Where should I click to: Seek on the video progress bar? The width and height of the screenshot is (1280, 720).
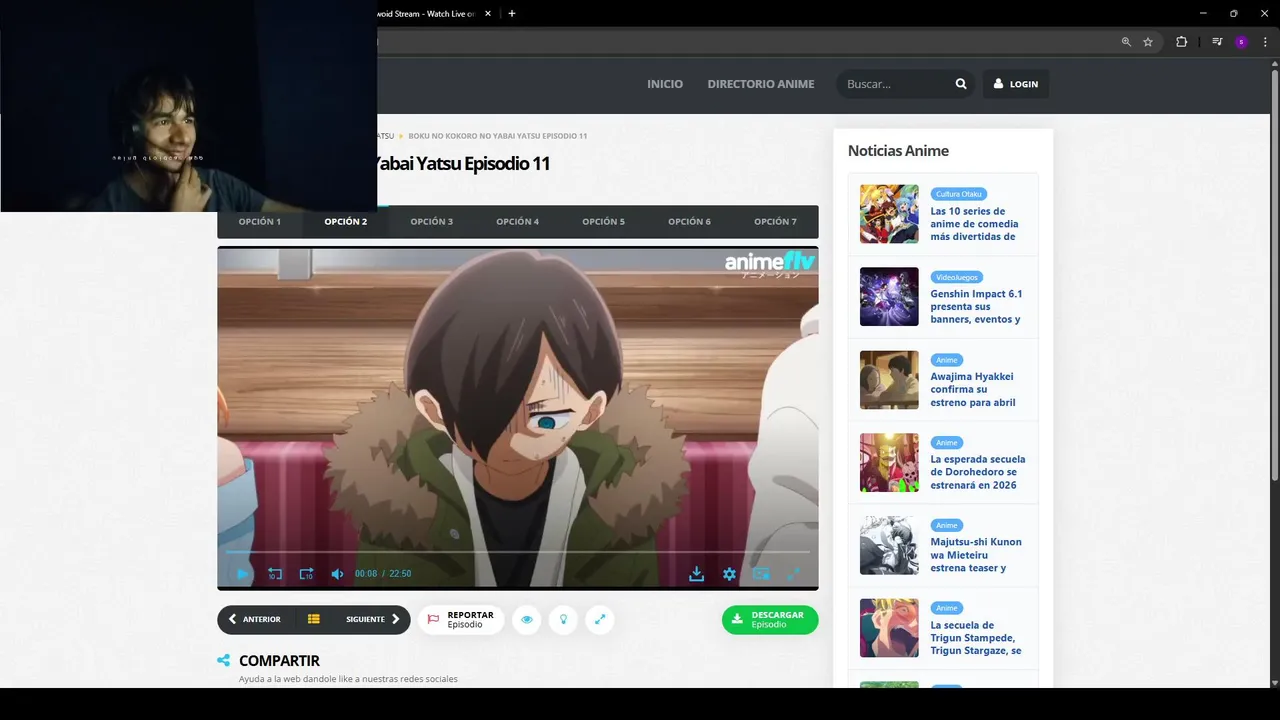518,552
